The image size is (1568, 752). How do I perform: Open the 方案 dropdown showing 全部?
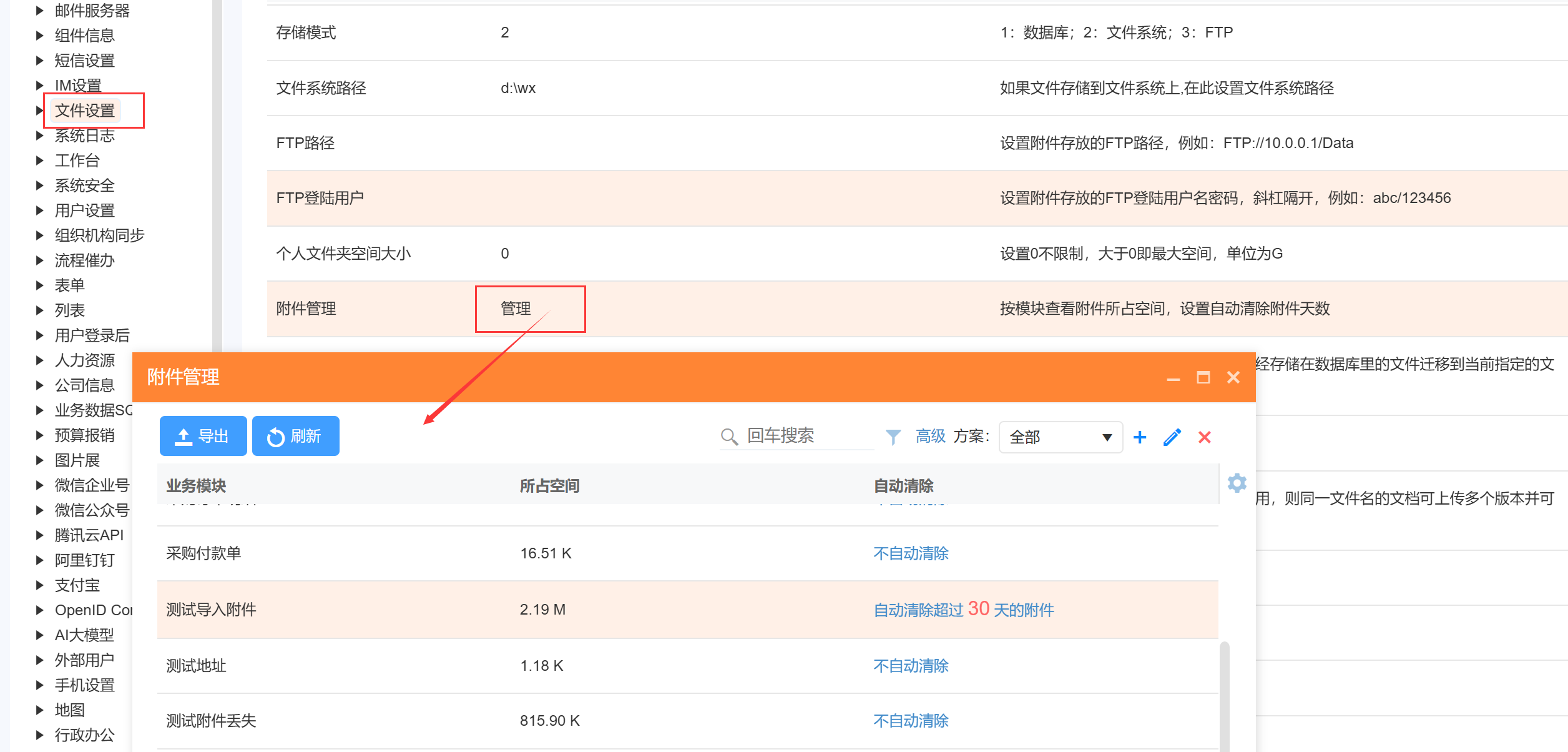click(1061, 437)
